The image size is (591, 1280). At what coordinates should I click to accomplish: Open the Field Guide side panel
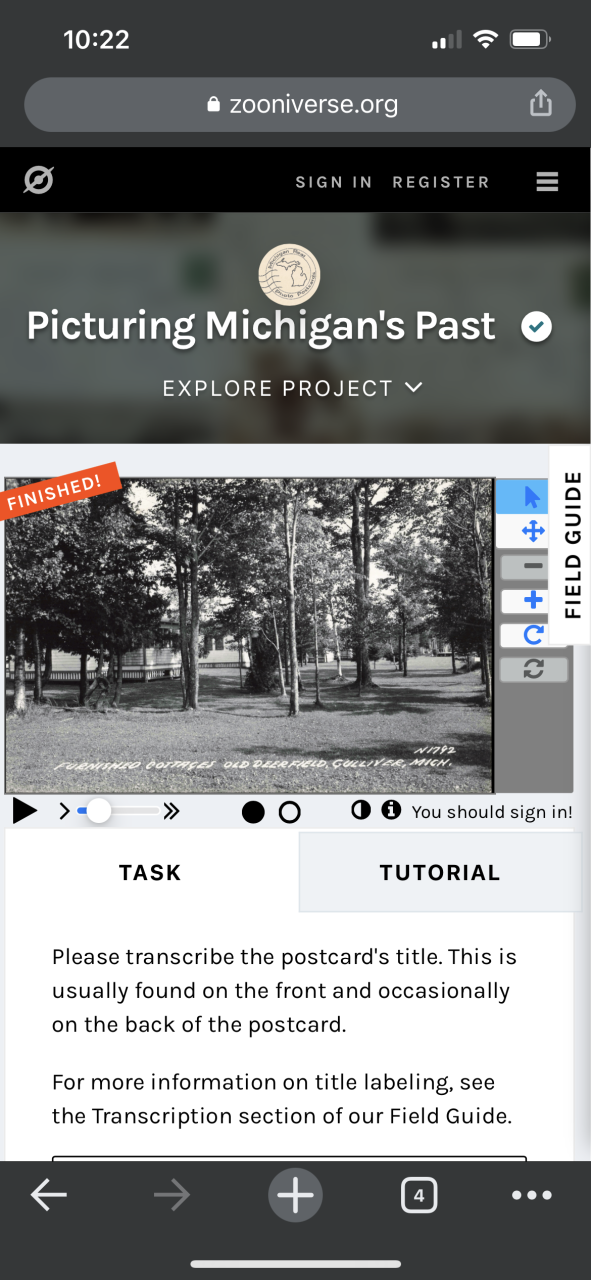[572, 545]
